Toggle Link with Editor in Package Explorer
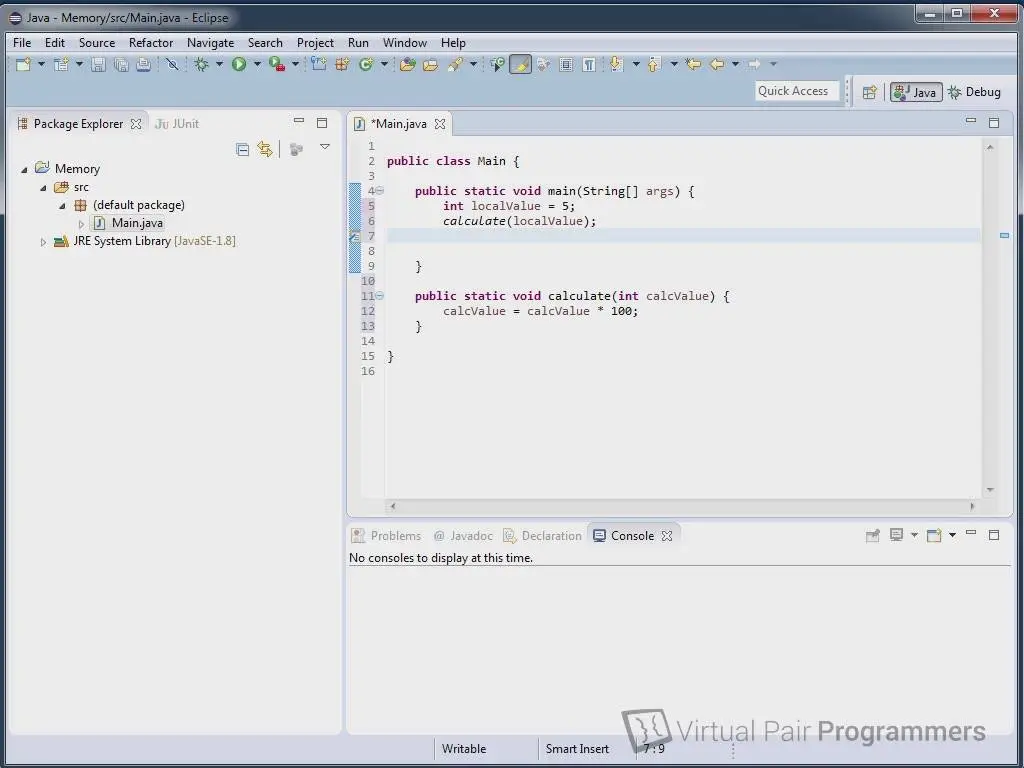 click(264, 149)
